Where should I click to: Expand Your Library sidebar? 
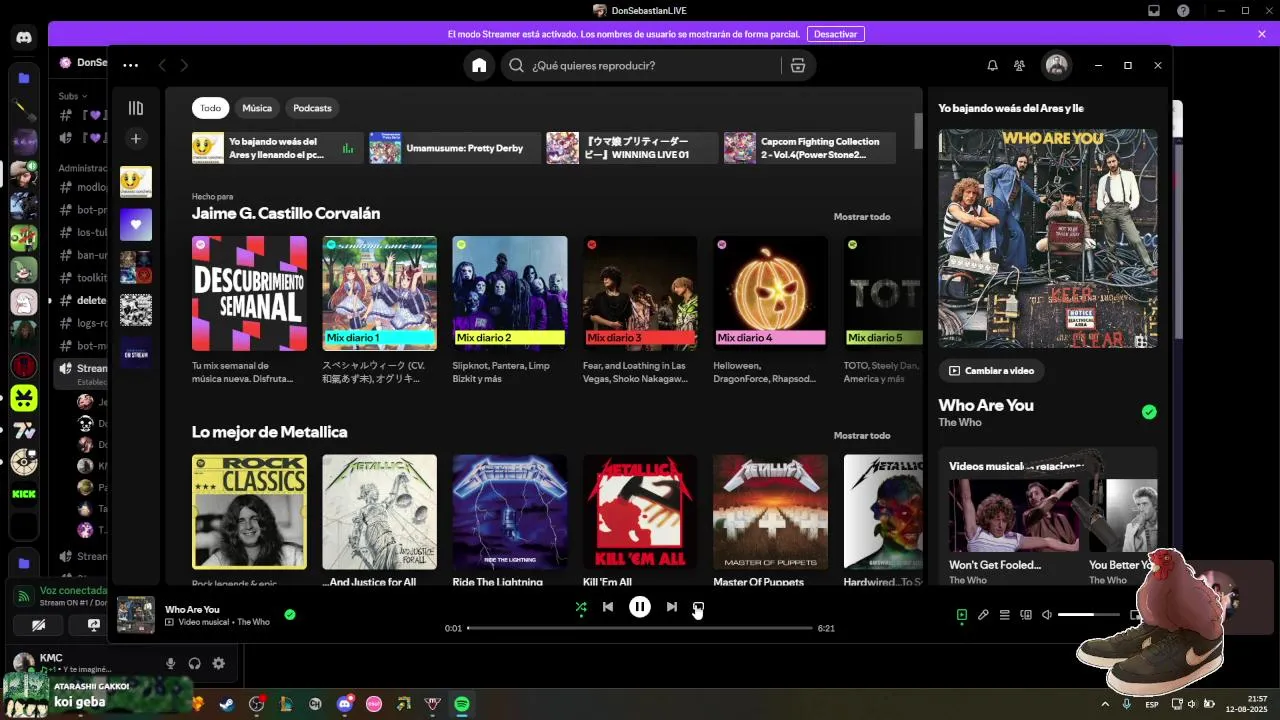(136, 108)
